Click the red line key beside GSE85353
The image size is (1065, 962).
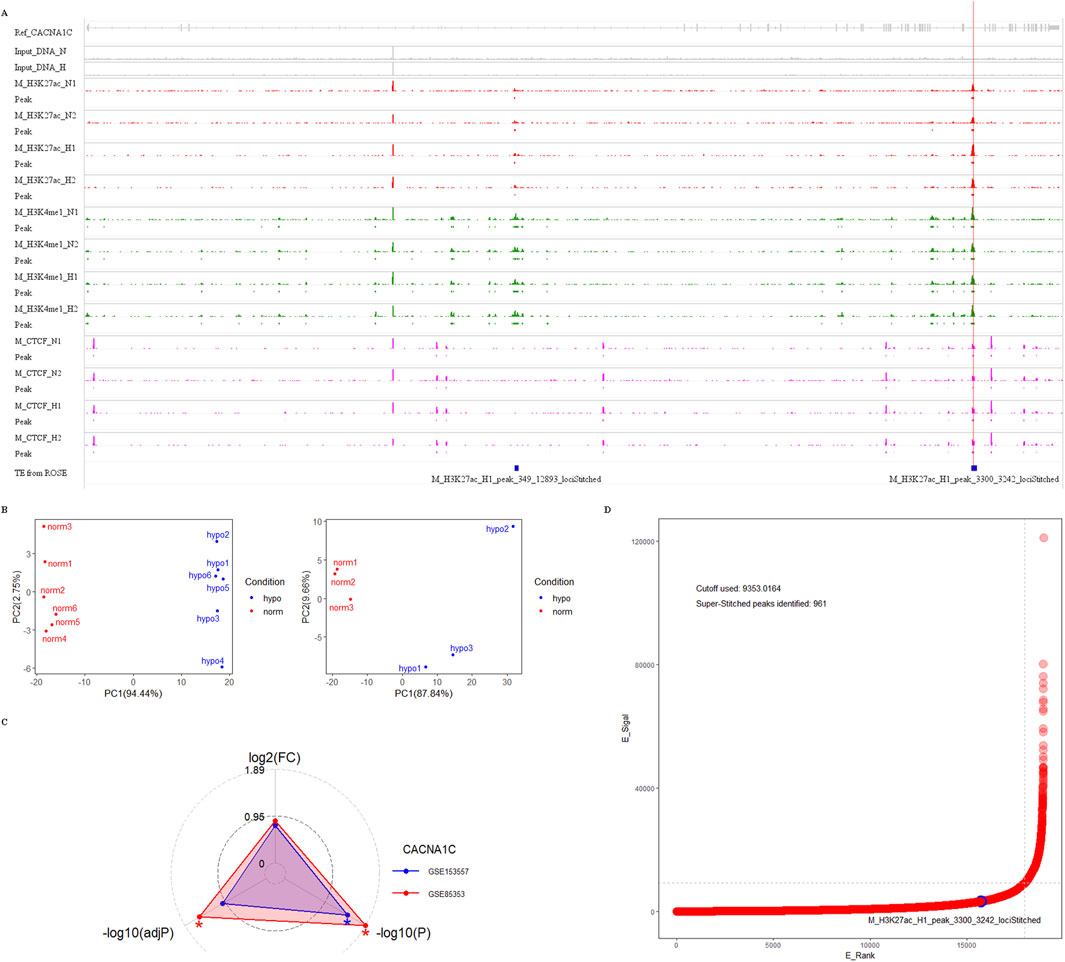406,893
